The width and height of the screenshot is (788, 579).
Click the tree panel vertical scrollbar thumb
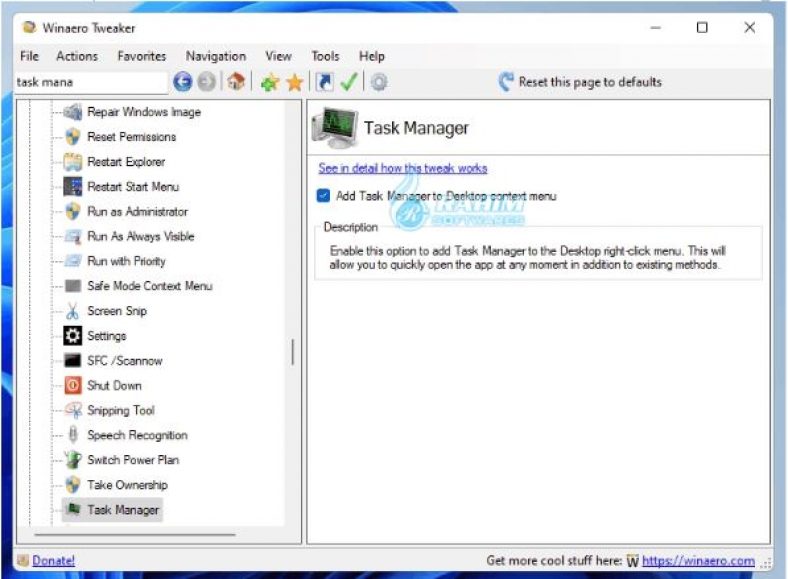pos(292,351)
